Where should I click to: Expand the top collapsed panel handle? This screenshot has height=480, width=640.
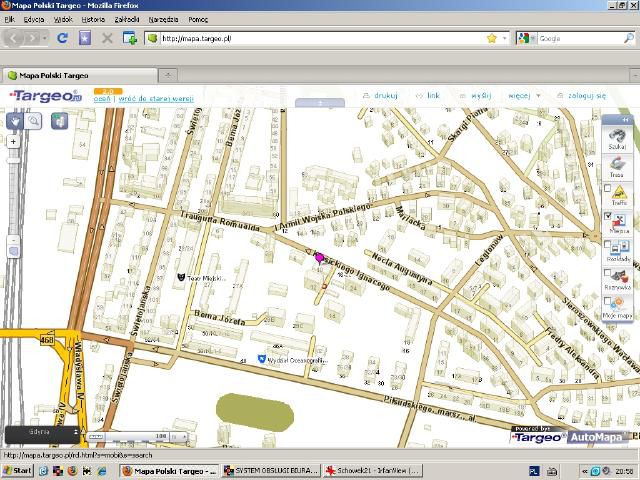click(320, 103)
